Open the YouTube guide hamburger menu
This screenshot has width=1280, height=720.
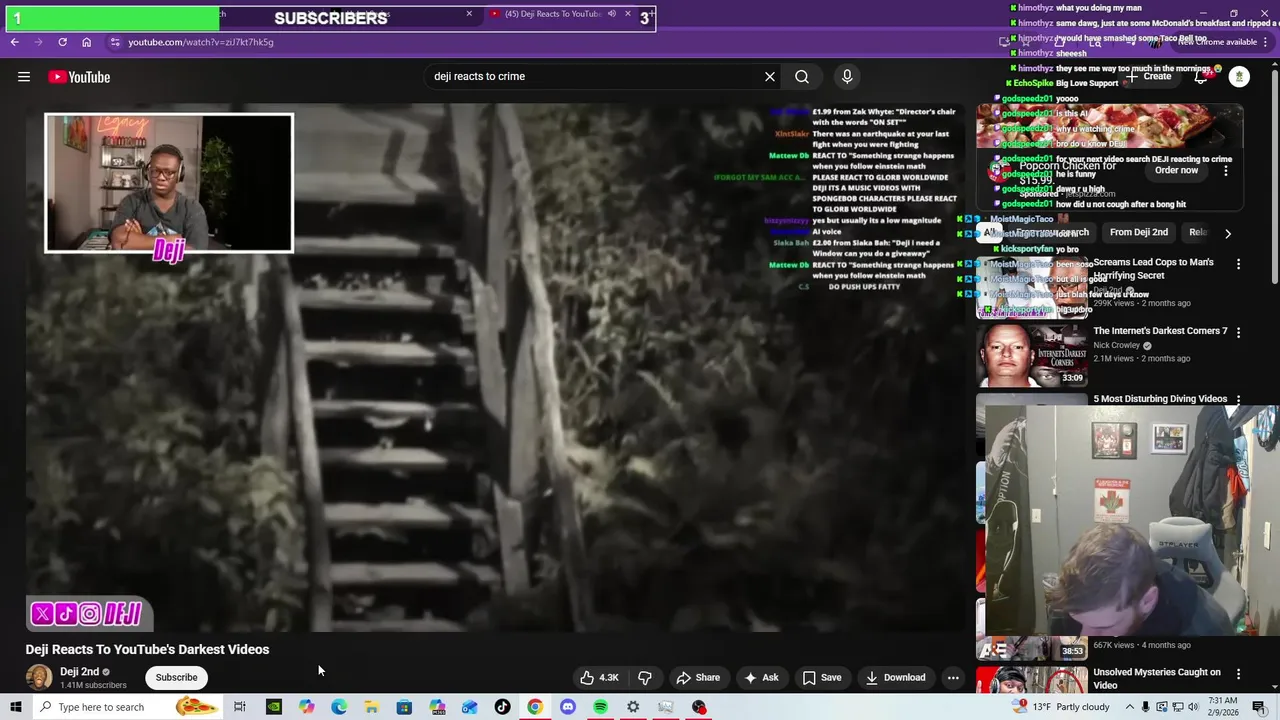[x=24, y=77]
